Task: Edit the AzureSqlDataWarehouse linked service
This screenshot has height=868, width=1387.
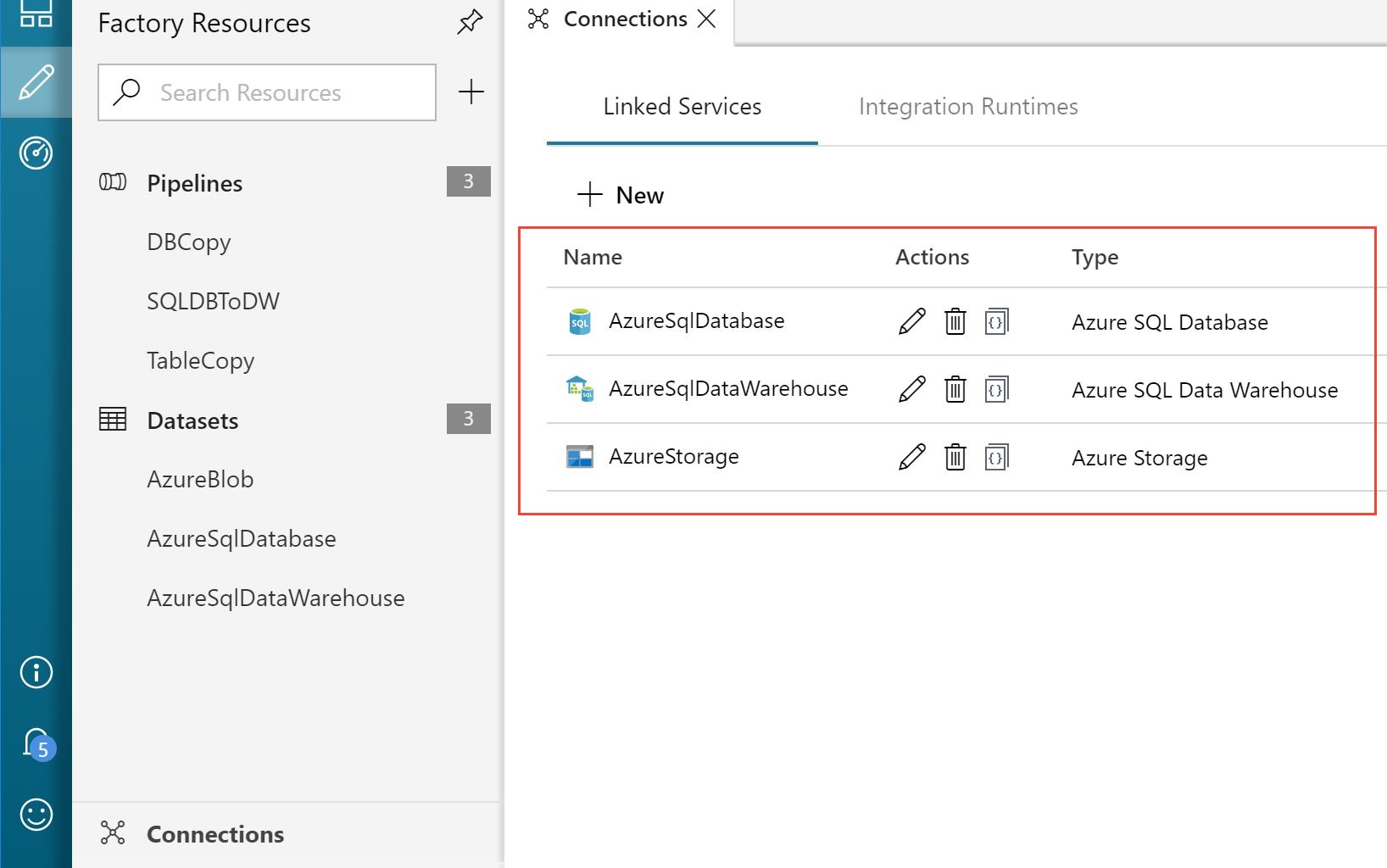Action: (x=912, y=389)
